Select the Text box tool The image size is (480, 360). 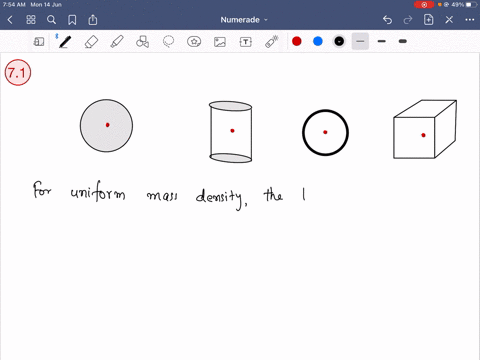pos(245,42)
